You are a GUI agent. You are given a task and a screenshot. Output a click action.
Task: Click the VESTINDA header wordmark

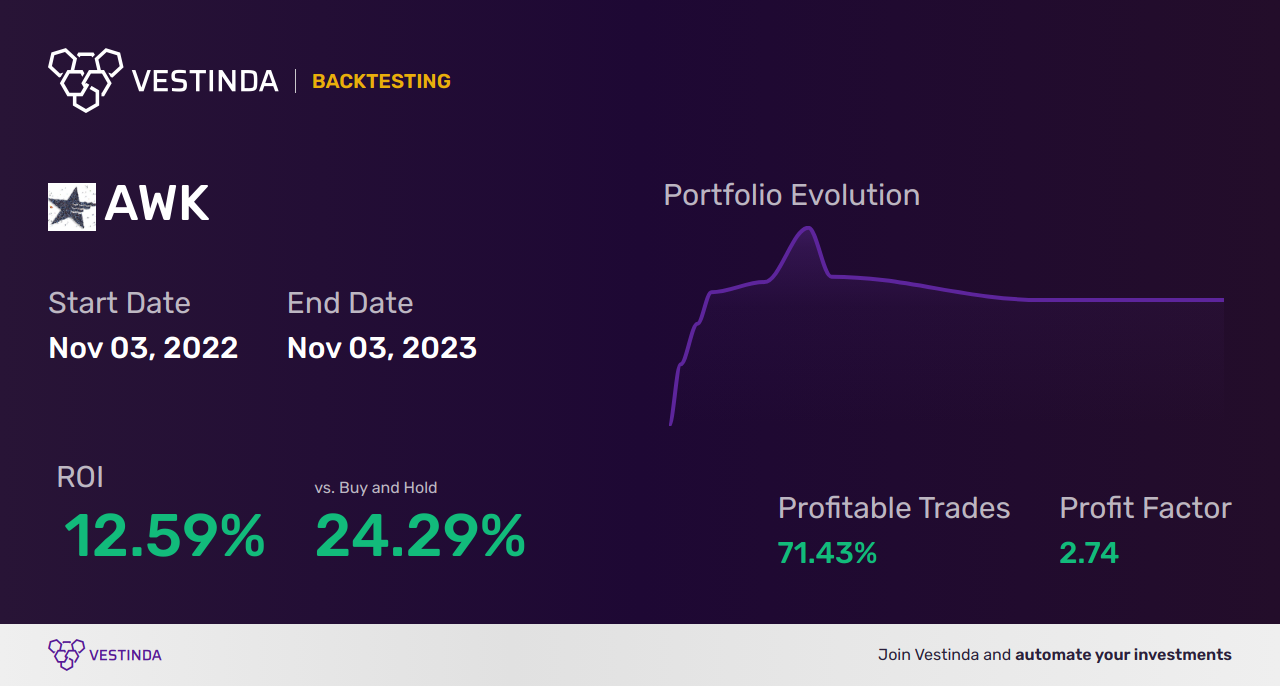point(205,81)
